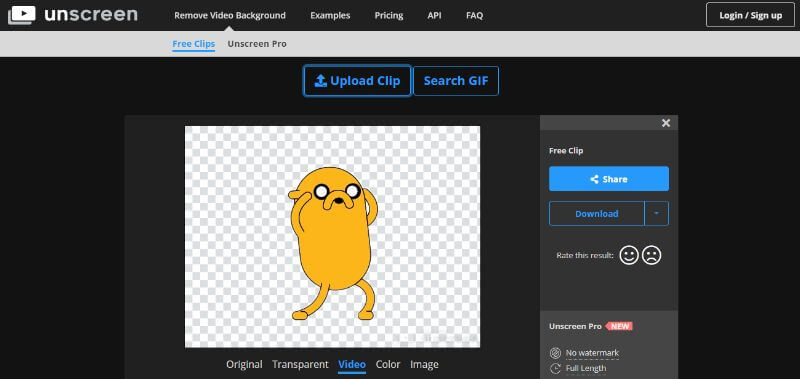This screenshot has height=379, width=800.
Task: Click the sad face rating icon
Action: (x=652, y=255)
